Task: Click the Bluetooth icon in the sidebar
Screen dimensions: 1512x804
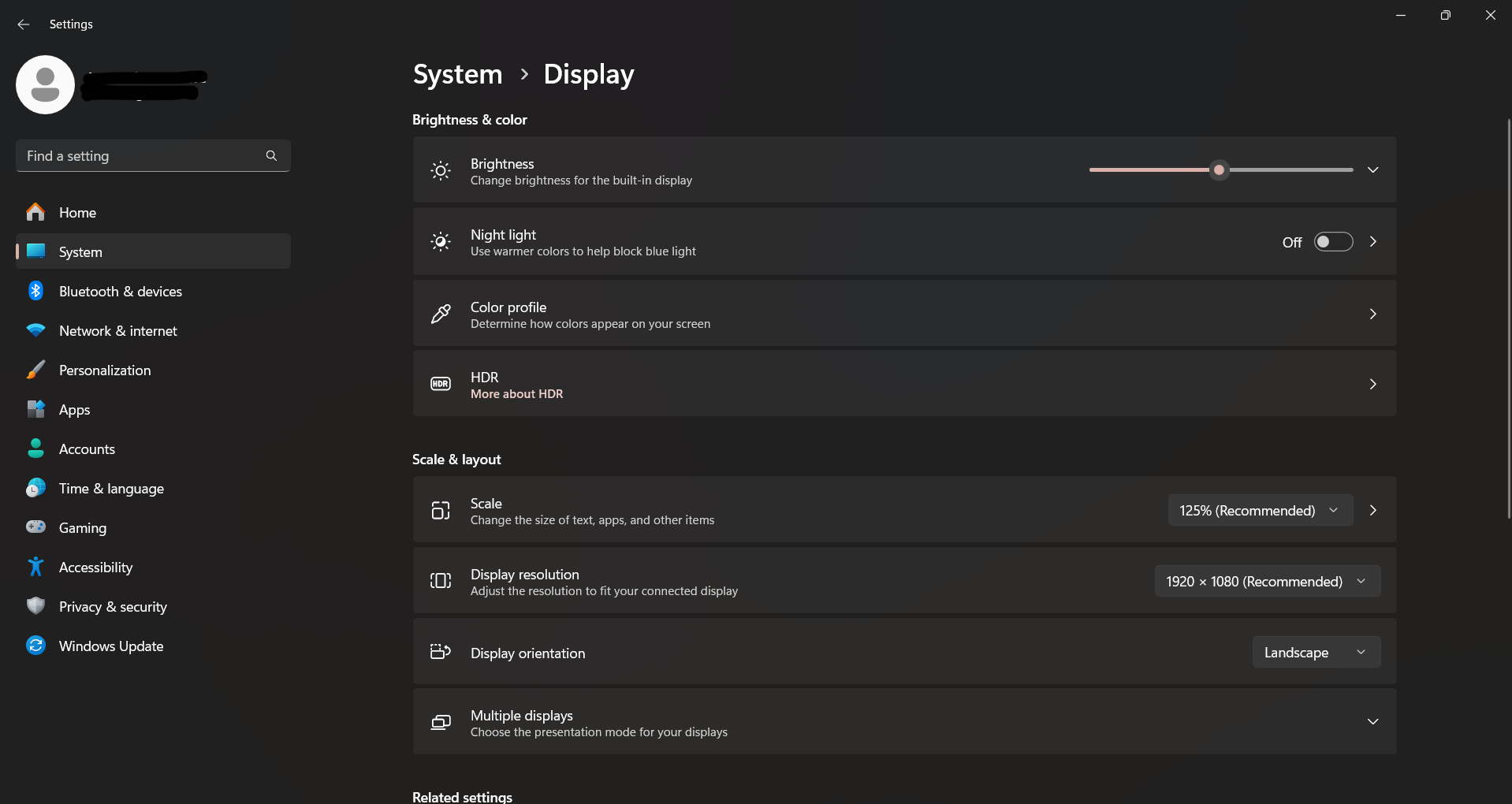Action: 35,291
